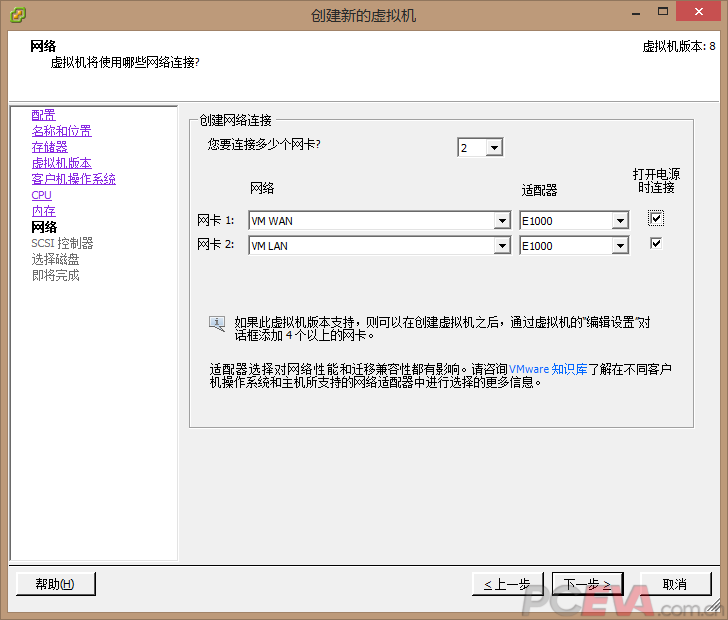Click the 下一步 next button
The image size is (728, 620).
point(587,584)
